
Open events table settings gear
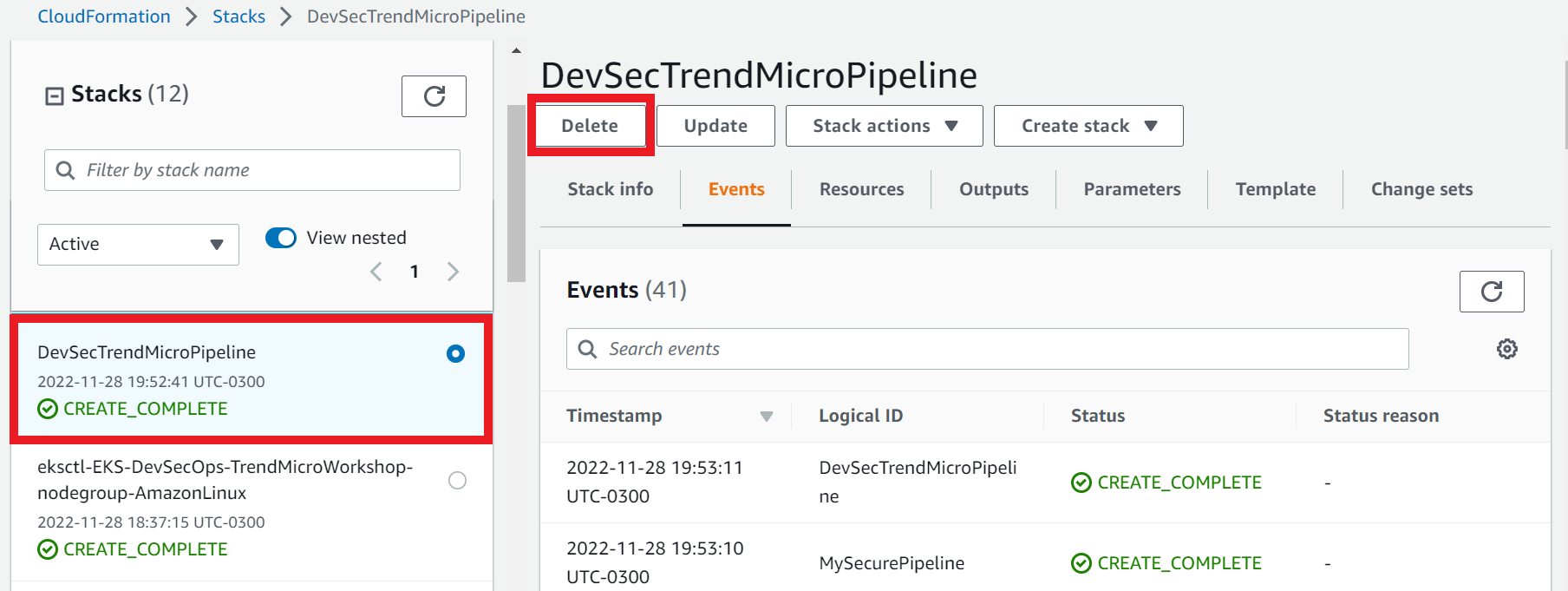click(1507, 349)
